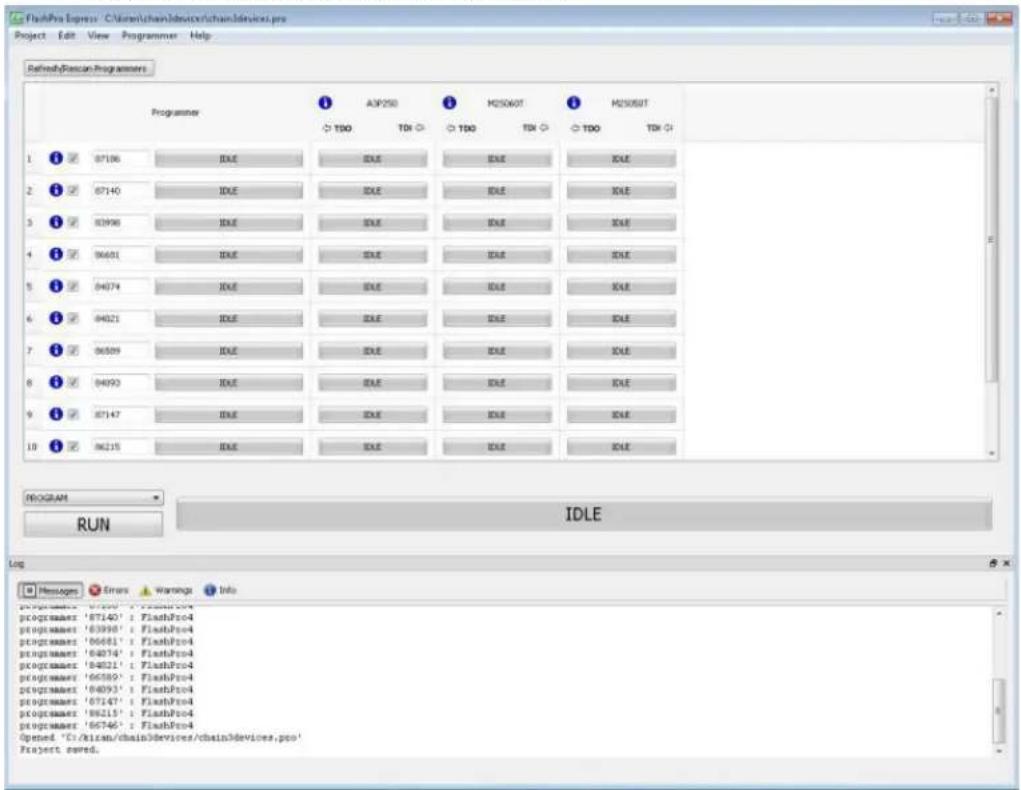Open info for programmer row 6
Image resolution: width=1021 pixels, height=790 pixels.
click(56, 317)
